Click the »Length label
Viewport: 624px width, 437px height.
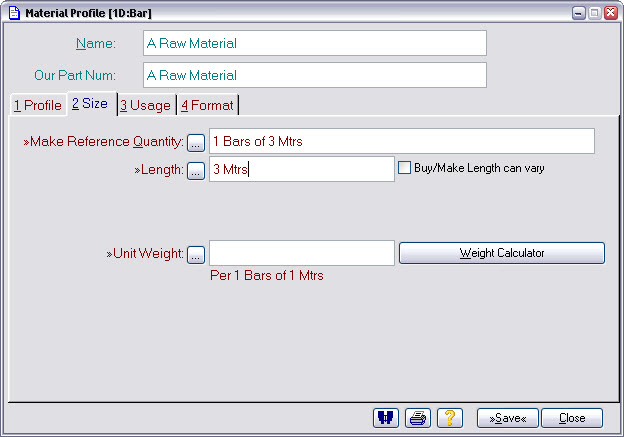[x=159, y=170]
